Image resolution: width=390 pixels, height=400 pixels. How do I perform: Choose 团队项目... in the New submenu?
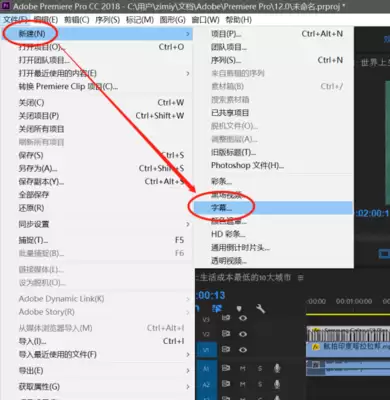[273, 47]
